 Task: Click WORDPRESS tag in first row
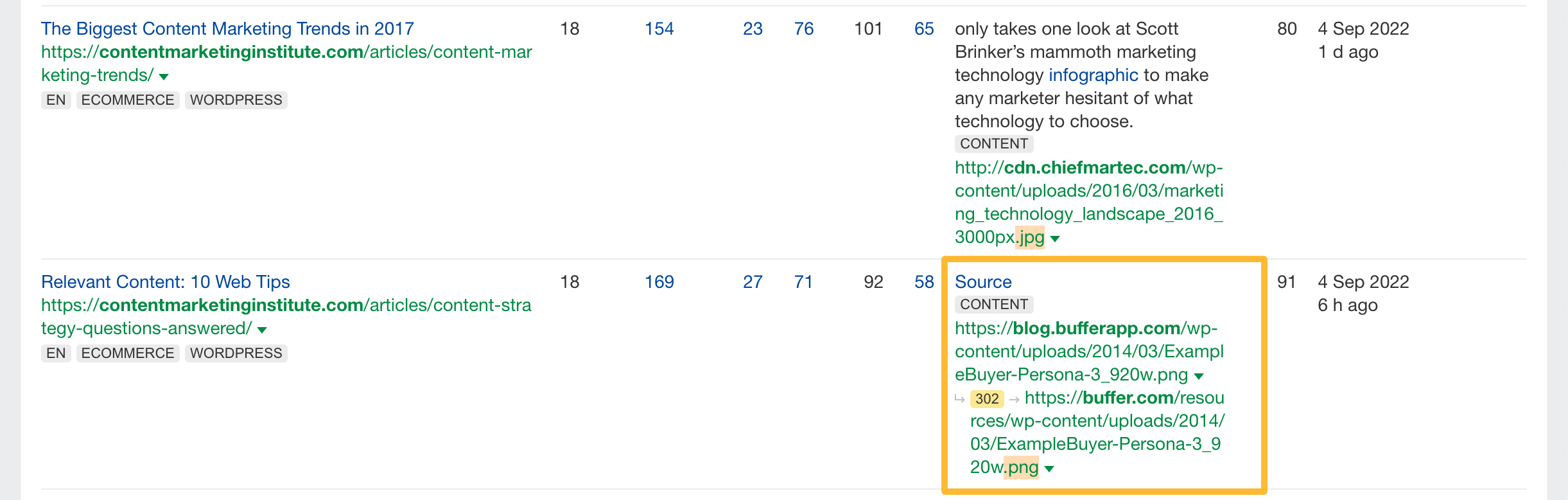point(236,100)
